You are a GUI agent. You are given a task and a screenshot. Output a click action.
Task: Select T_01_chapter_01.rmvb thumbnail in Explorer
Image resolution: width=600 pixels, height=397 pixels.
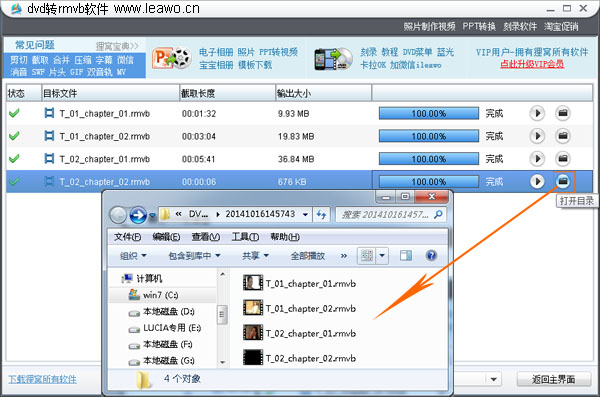253,283
